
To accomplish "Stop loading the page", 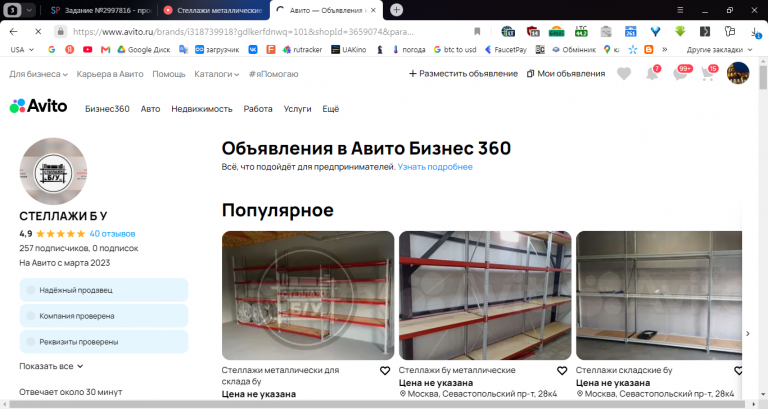I will pos(38,31).
